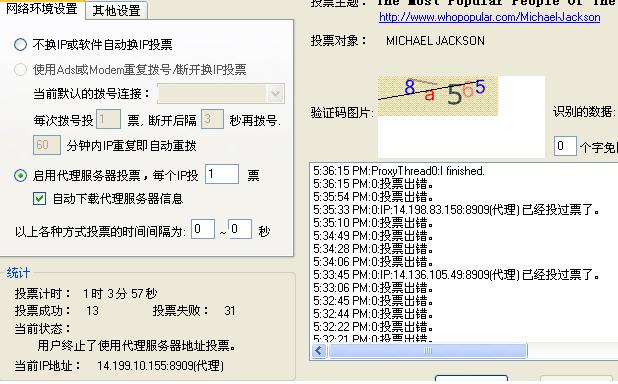Click the log's horizontal scrollbar thumb
The height and width of the screenshot is (384, 618).
tap(428, 351)
